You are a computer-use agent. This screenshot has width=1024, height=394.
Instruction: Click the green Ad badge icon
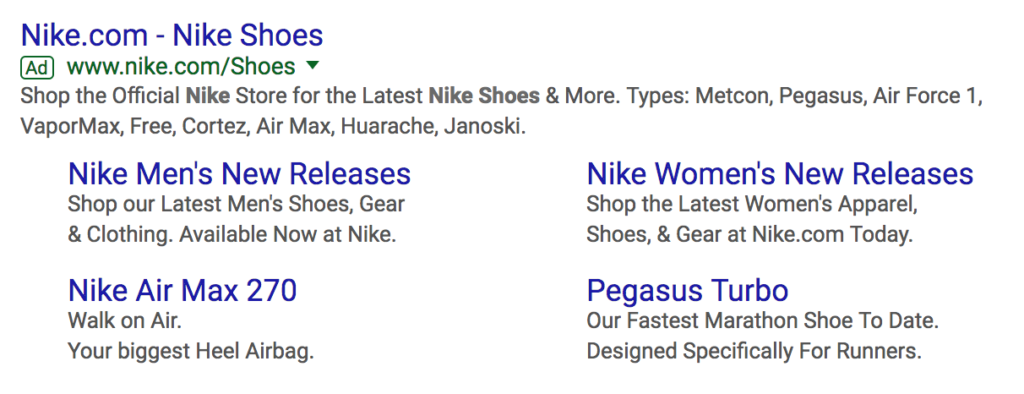click(37, 67)
